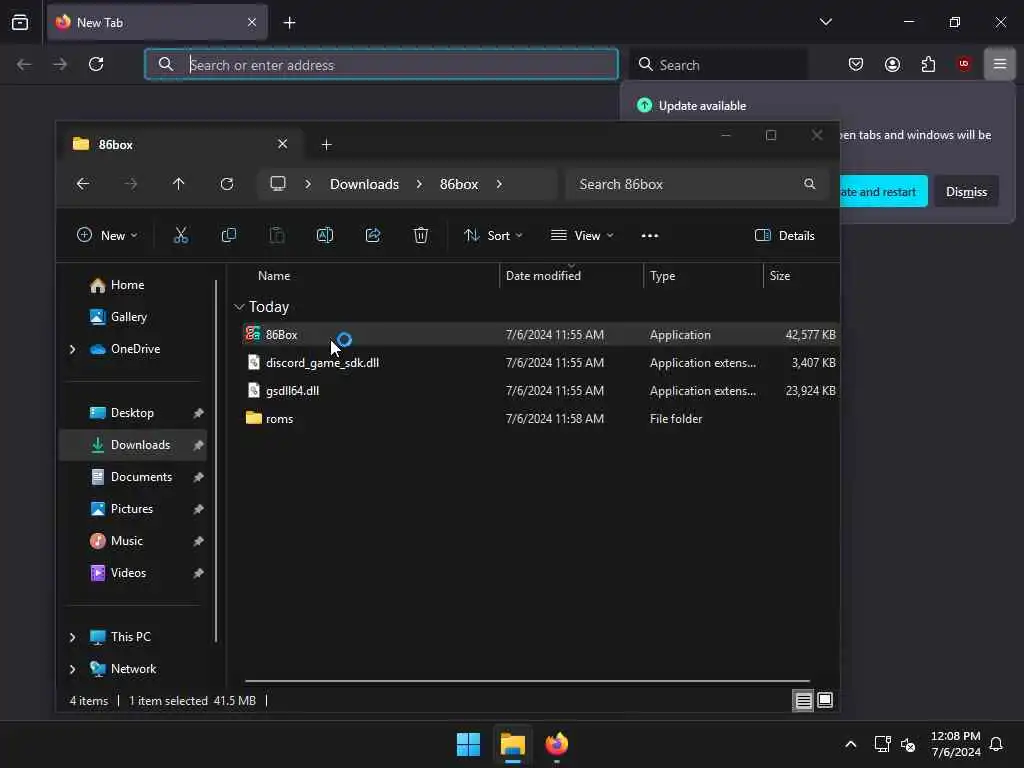Viewport: 1024px width, 768px height.
Task: Open Firefox account icon
Action: pos(892,64)
